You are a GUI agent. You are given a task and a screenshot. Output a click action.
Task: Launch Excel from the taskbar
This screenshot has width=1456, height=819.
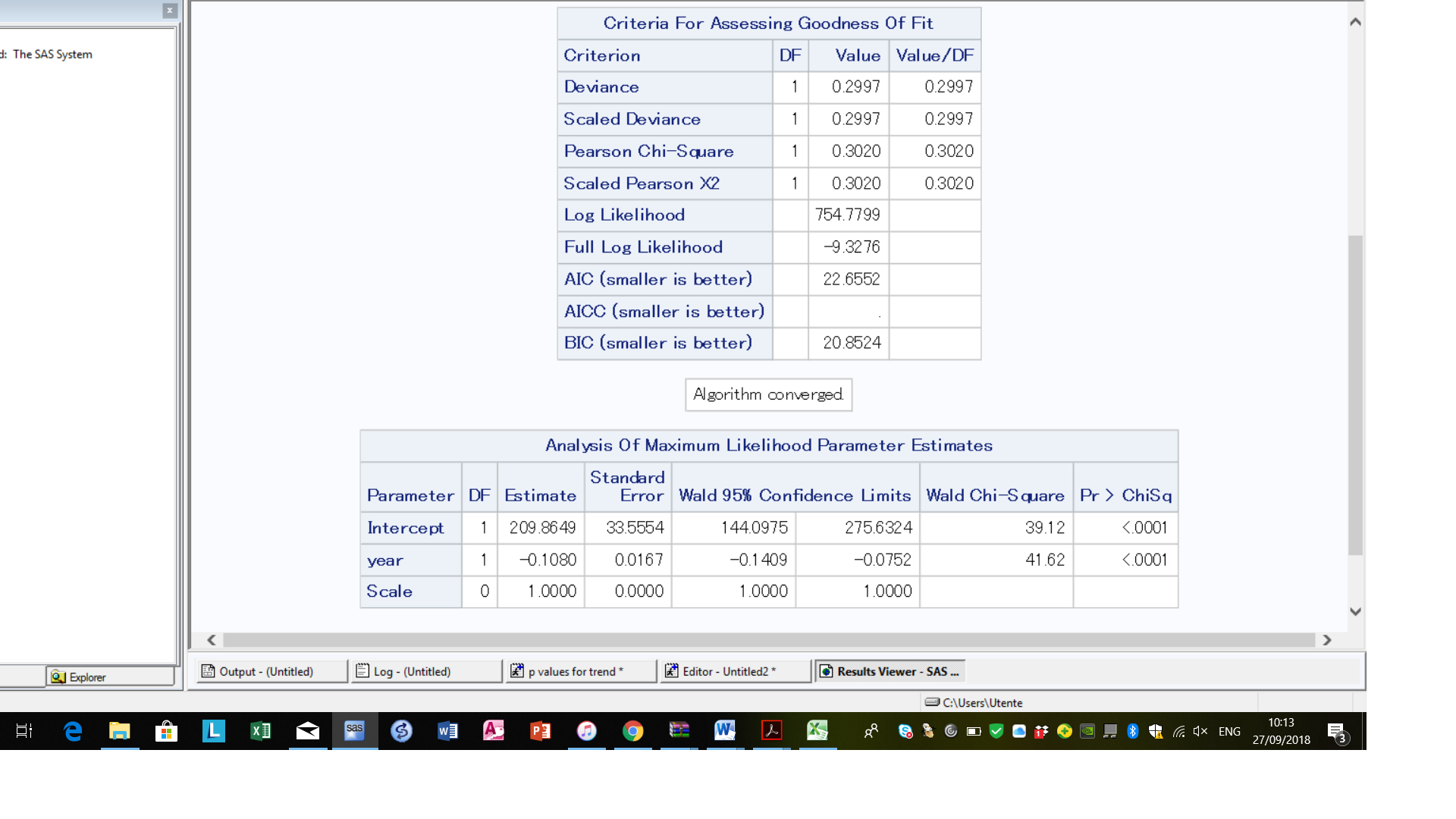(x=260, y=731)
